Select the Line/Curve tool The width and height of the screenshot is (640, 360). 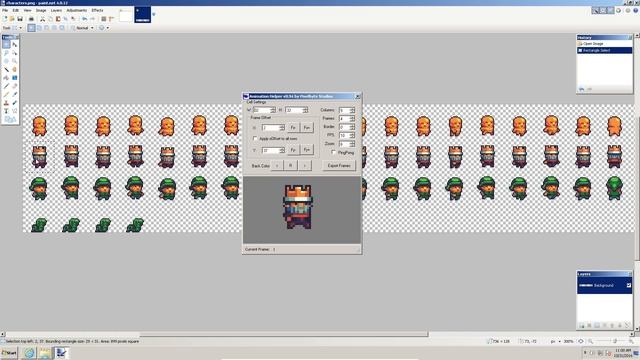[x=14, y=111]
